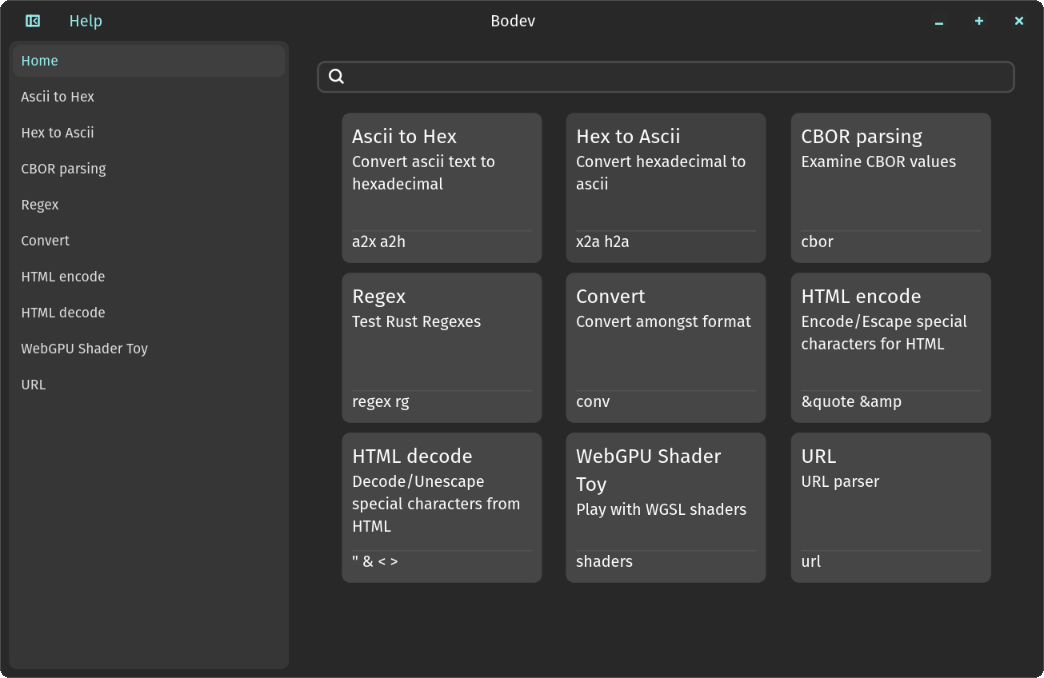The width and height of the screenshot is (1044, 678).
Task: Select Home in the sidebar
Action: coord(149,61)
